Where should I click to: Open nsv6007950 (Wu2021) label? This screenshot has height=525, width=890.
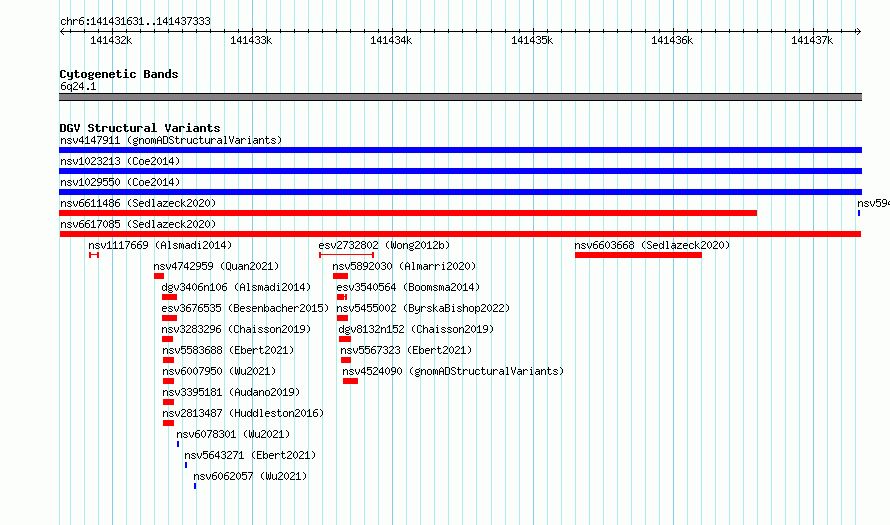click(x=219, y=371)
